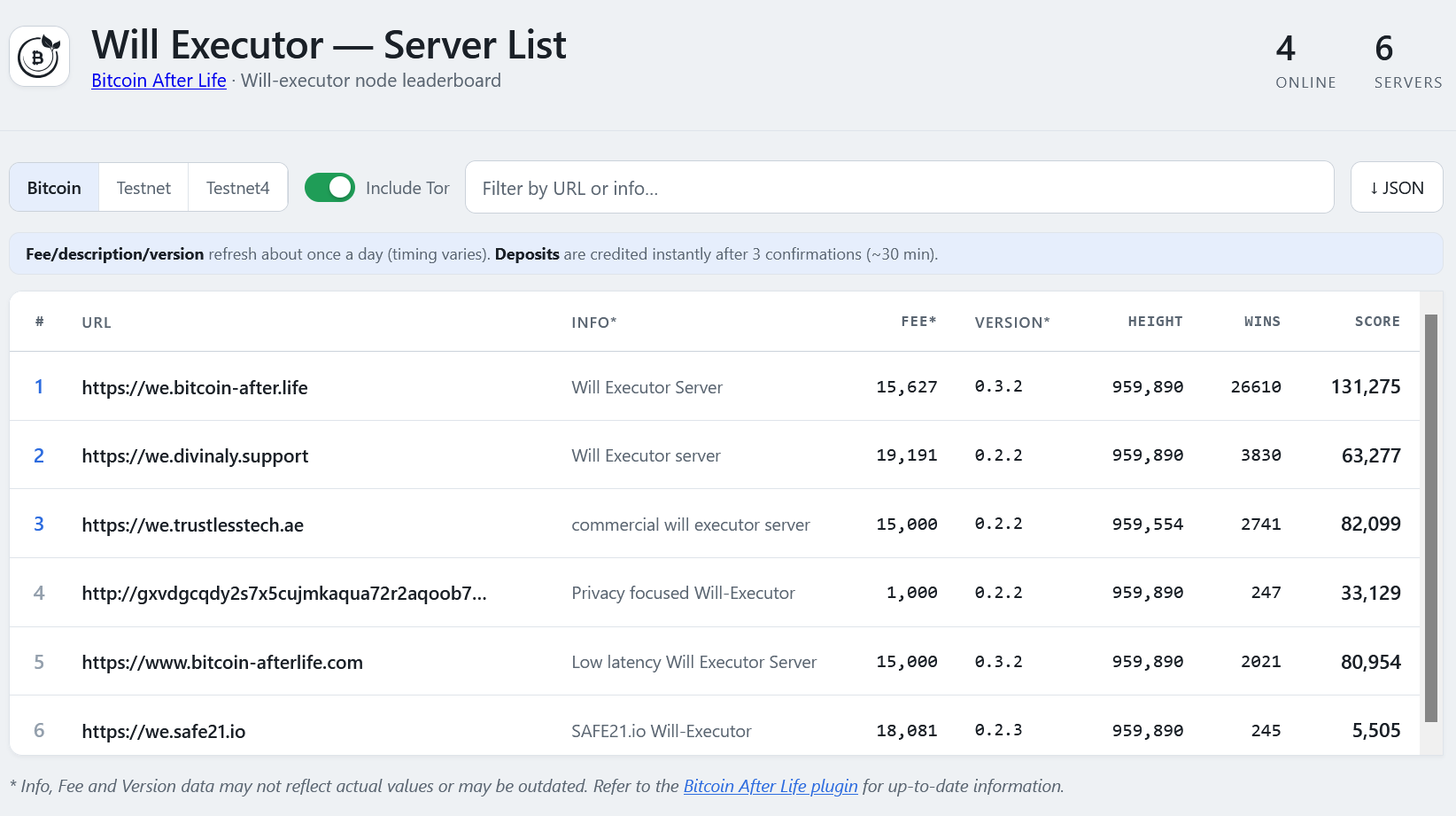Click the score value 5,505
Screen dimensions: 1456x816
click(1376, 730)
